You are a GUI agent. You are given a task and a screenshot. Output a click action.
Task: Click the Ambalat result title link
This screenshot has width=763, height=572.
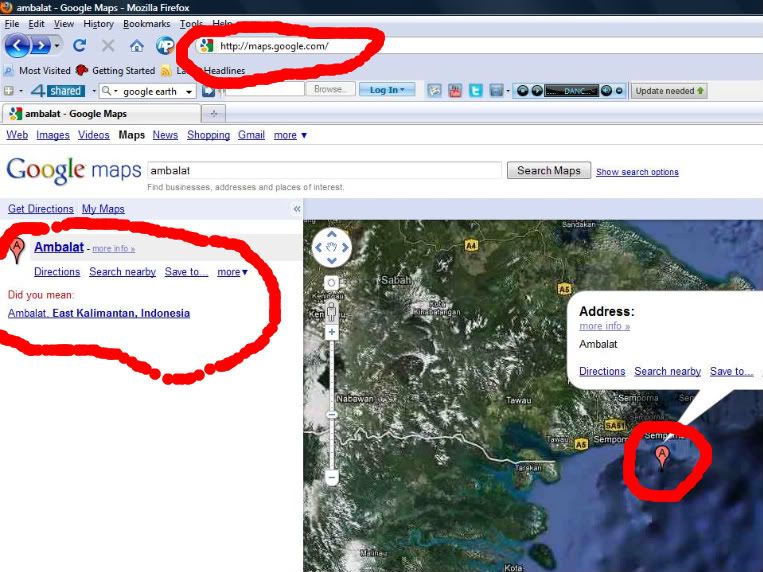coord(59,247)
